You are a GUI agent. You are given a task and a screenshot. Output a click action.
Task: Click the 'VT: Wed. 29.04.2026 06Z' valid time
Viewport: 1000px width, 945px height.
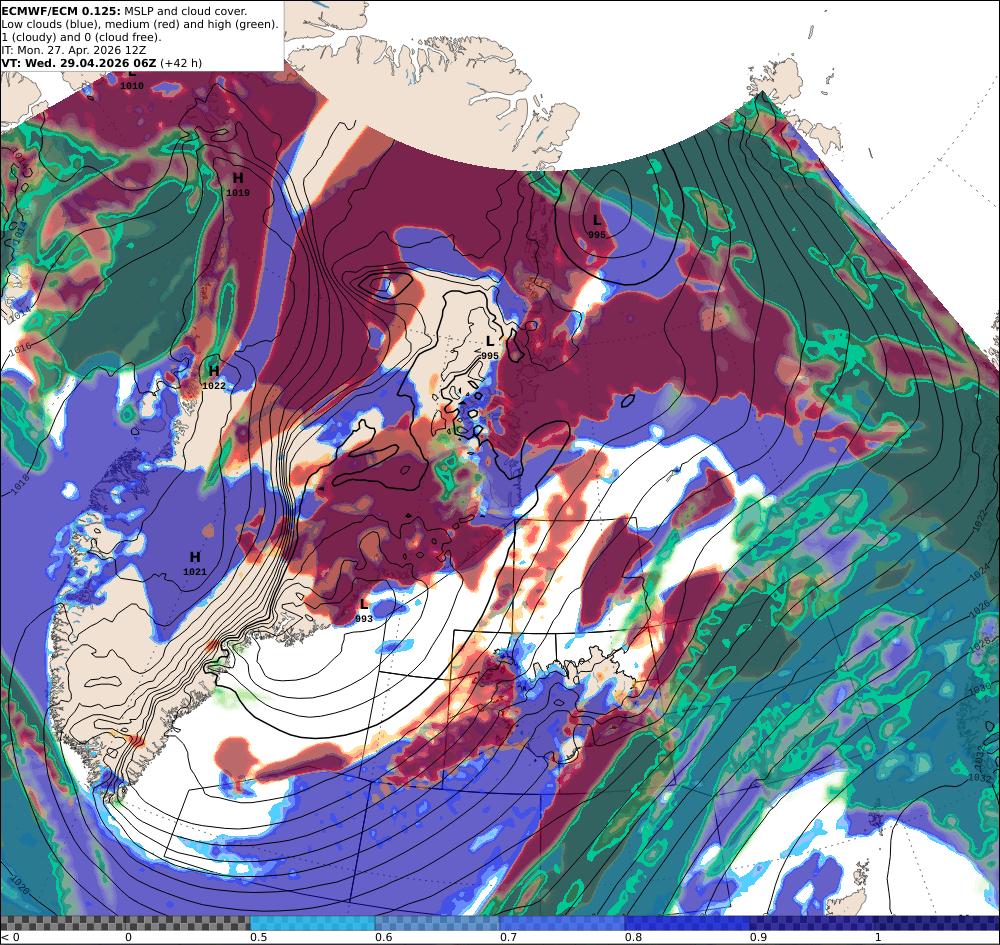tap(78, 63)
